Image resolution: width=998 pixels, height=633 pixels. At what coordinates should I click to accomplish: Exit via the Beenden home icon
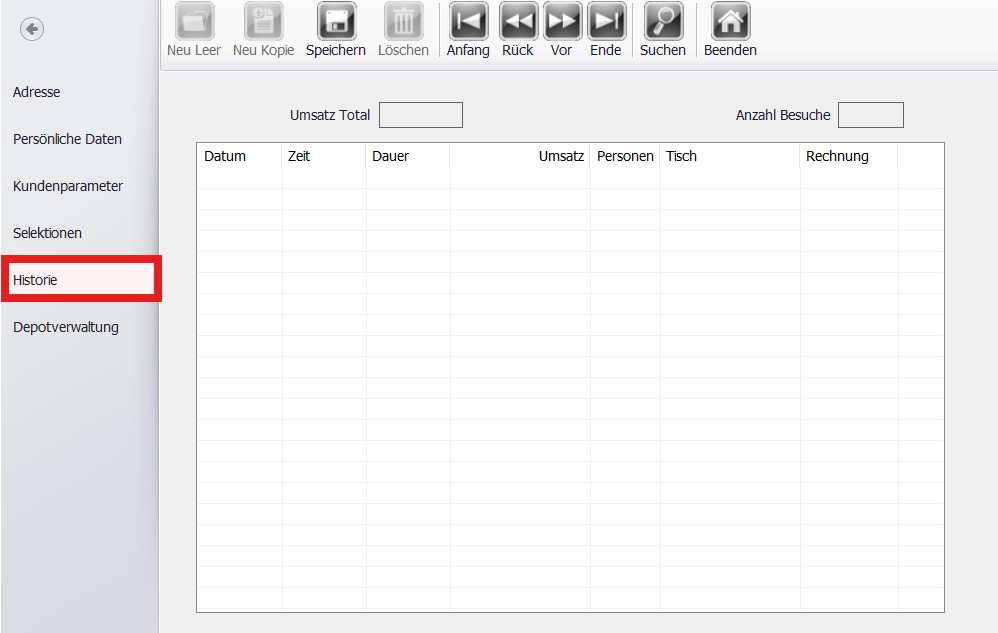pyautogui.click(x=730, y=21)
